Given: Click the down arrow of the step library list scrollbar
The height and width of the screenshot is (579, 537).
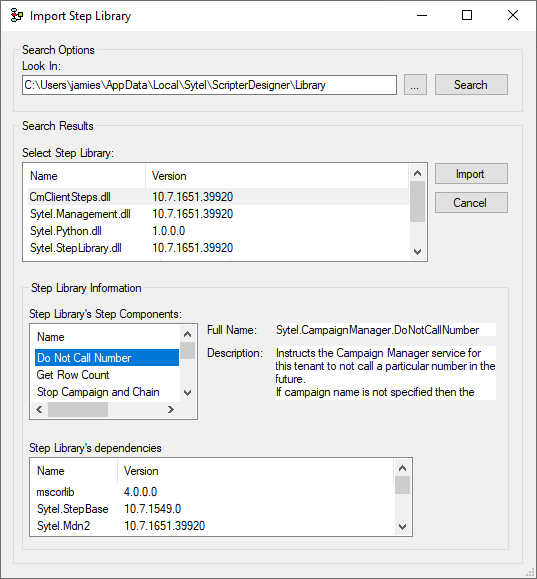Looking at the screenshot, I should coord(418,251).
